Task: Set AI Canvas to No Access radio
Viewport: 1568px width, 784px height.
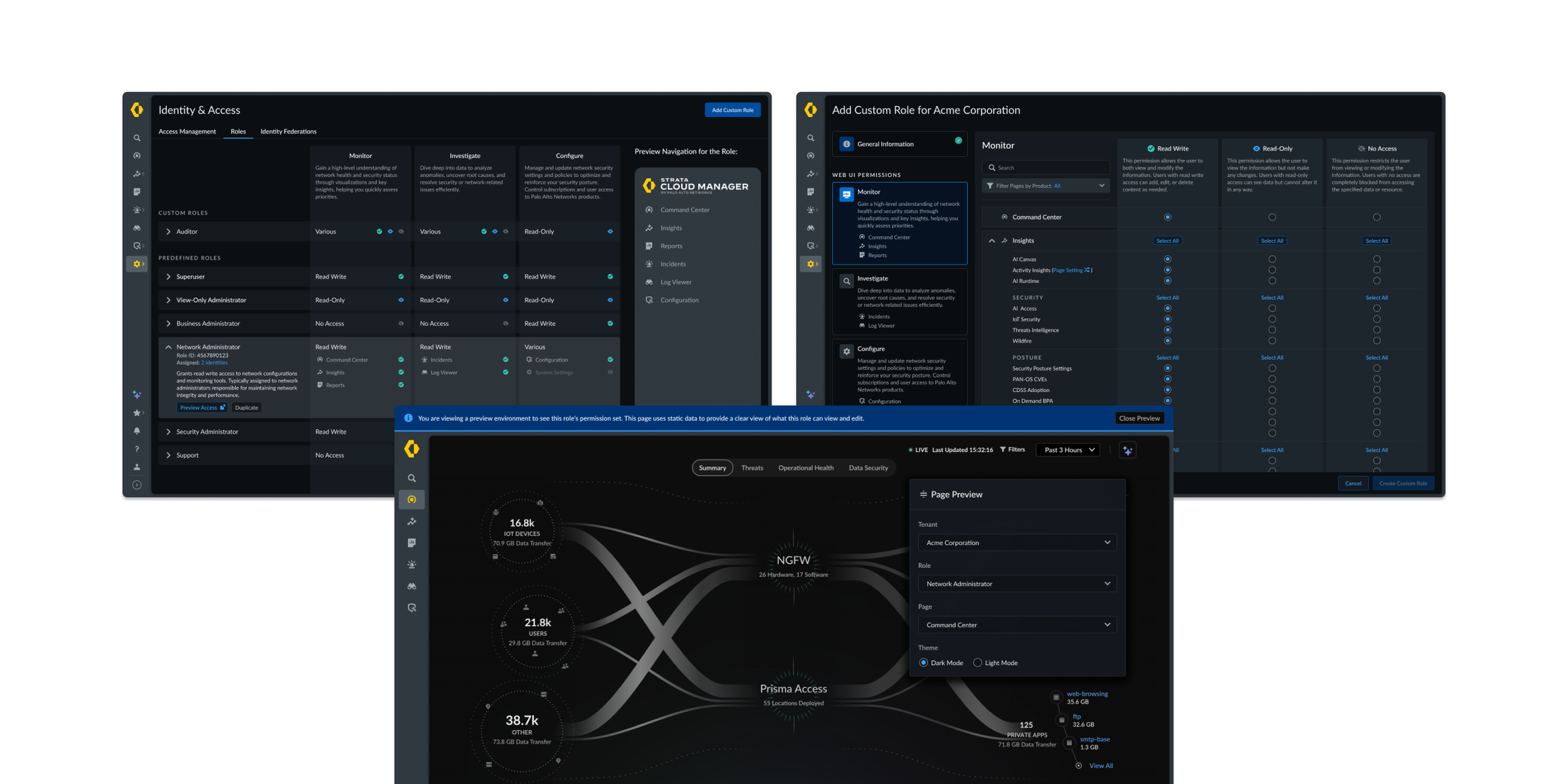Action: pos(1377,259)
